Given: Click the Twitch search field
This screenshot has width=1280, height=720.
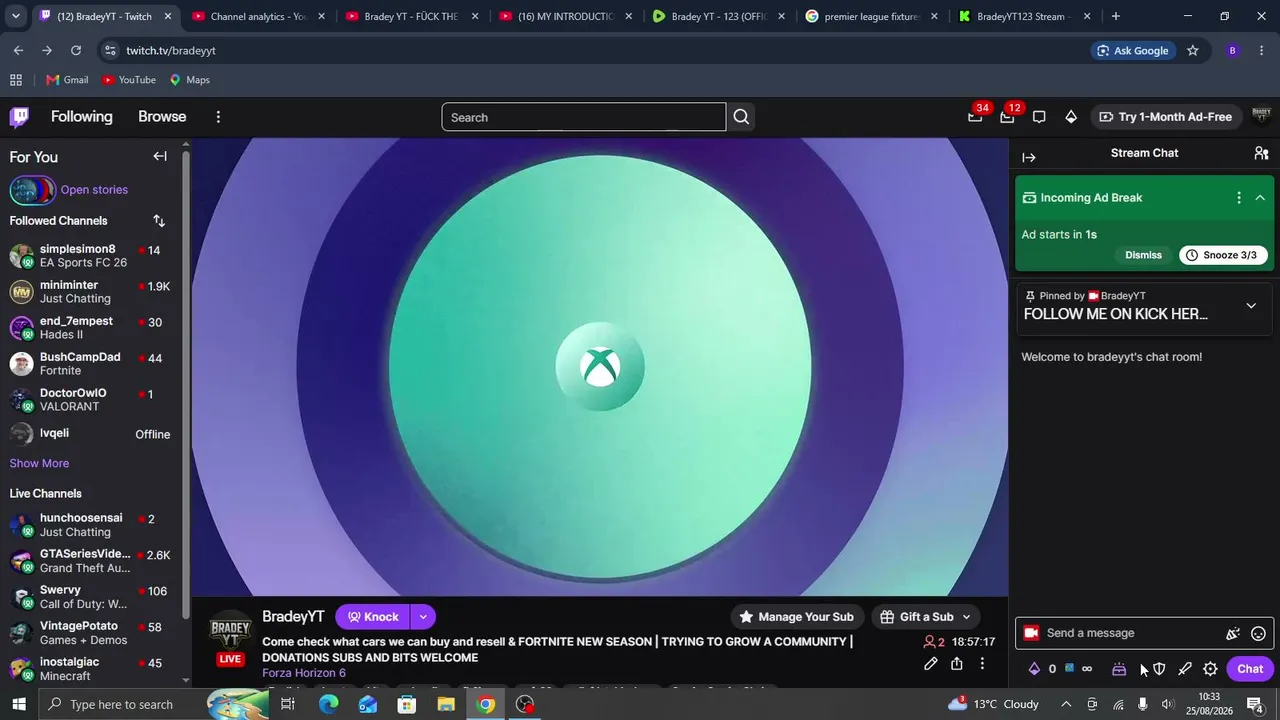Looking at the screenshot, I should [x=584, y=117].
